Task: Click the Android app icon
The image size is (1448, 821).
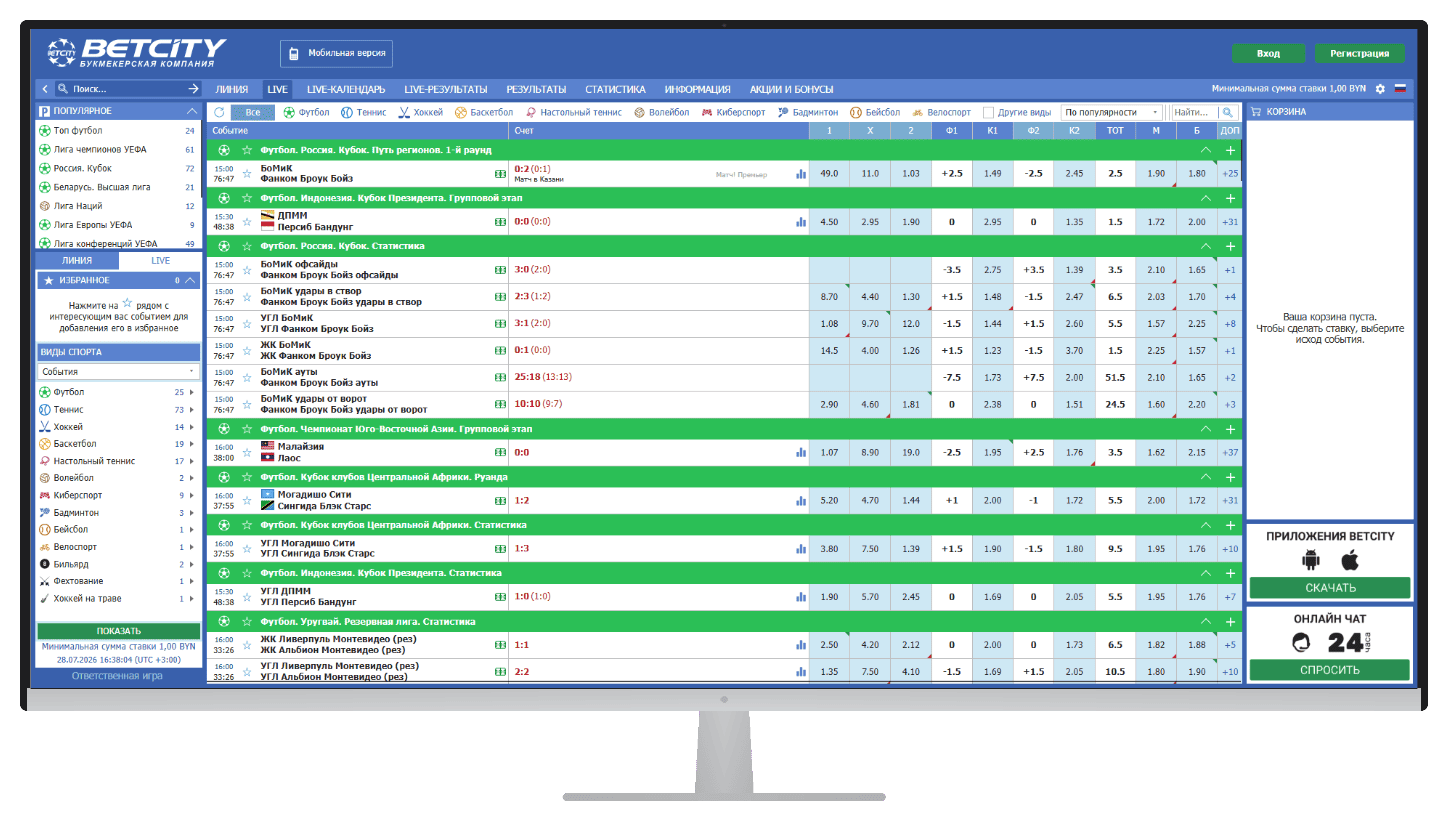Action: [1311, 560]
